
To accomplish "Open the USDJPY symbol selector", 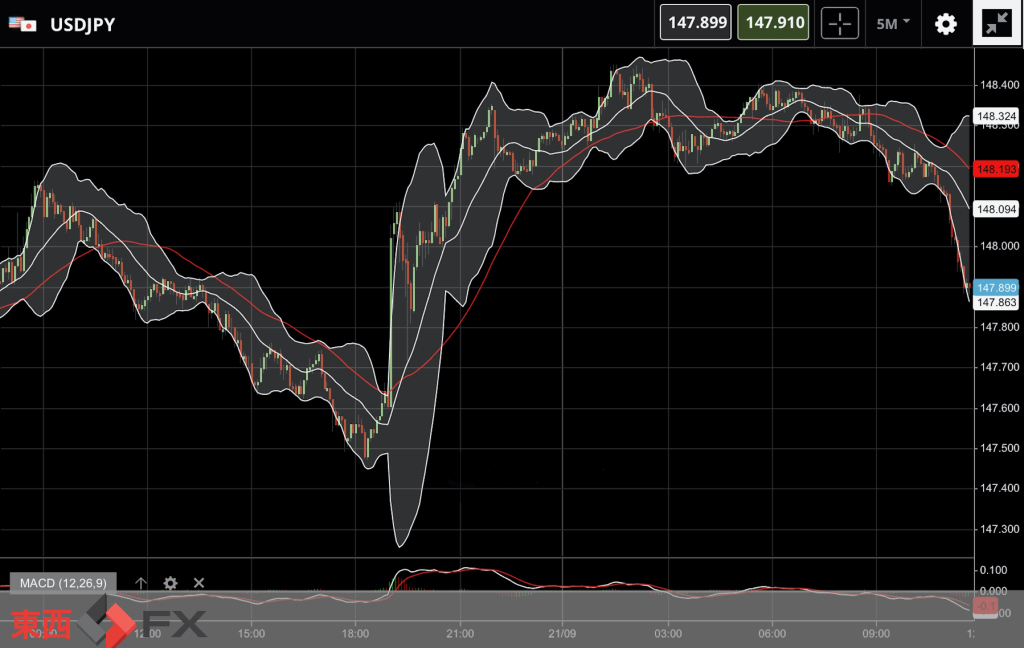I will pos(82,24).
